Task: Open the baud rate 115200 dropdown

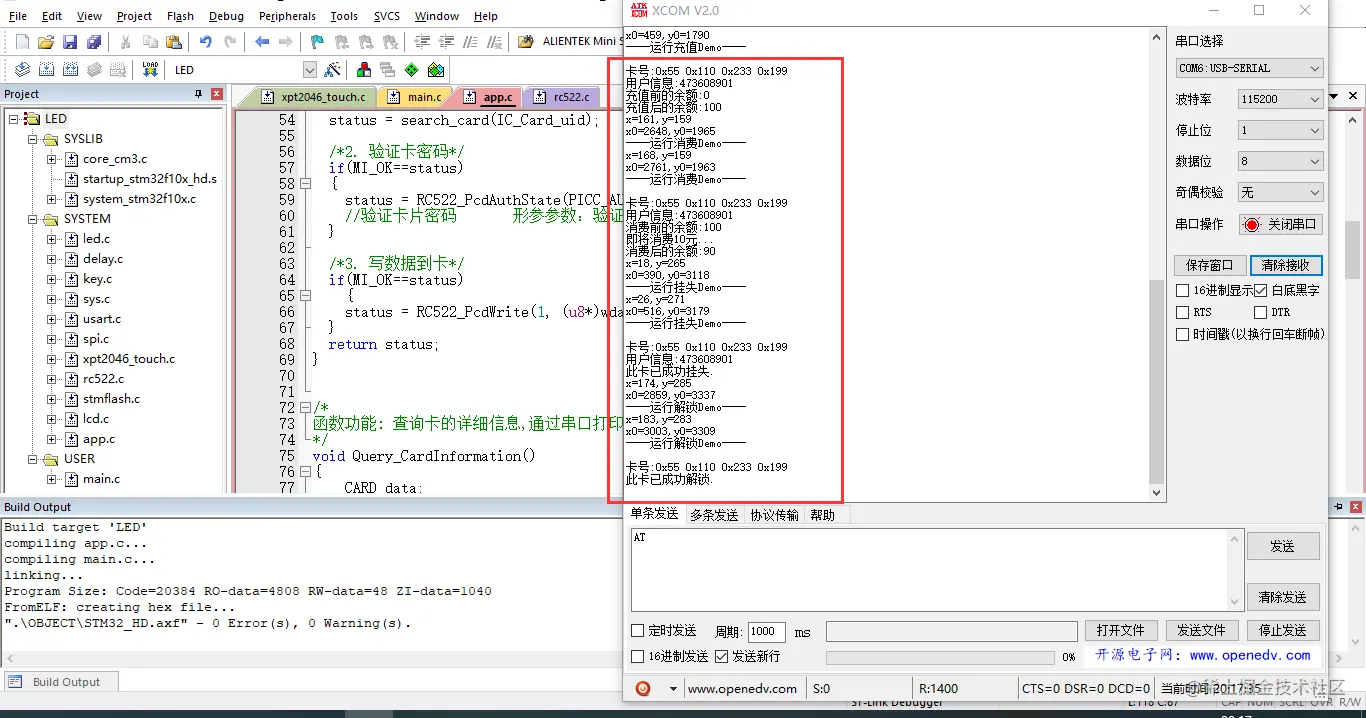Action: coord(1281,99)
